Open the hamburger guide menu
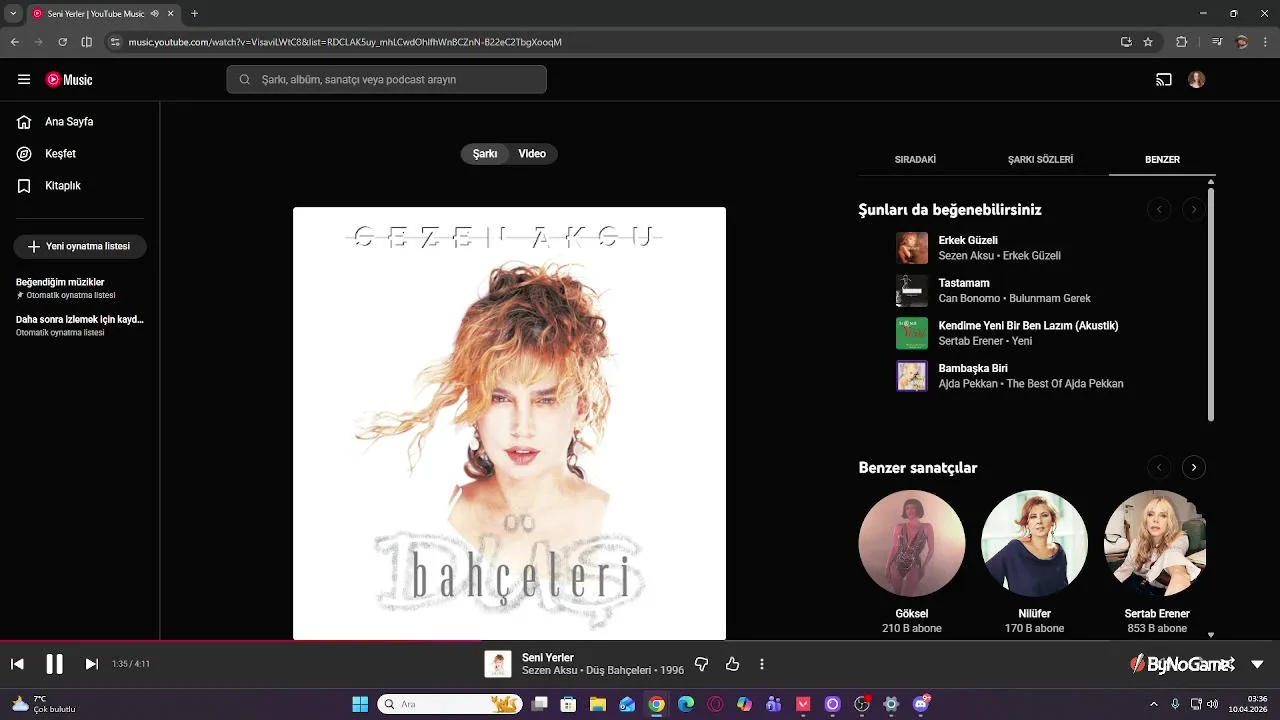The width and height of the screenshot is (1280, 720). [x=24, y=80]
